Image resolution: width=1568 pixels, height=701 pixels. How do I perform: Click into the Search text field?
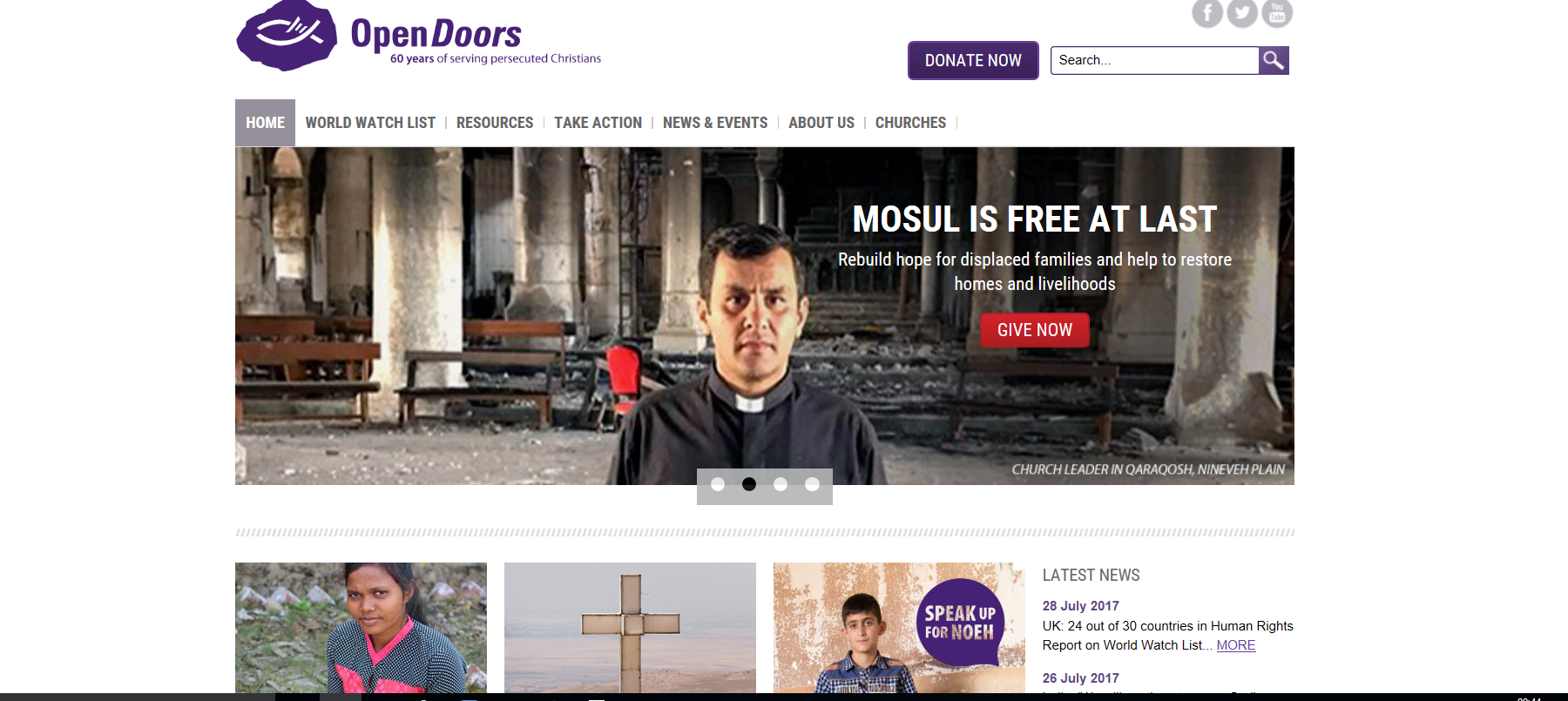1154,60
